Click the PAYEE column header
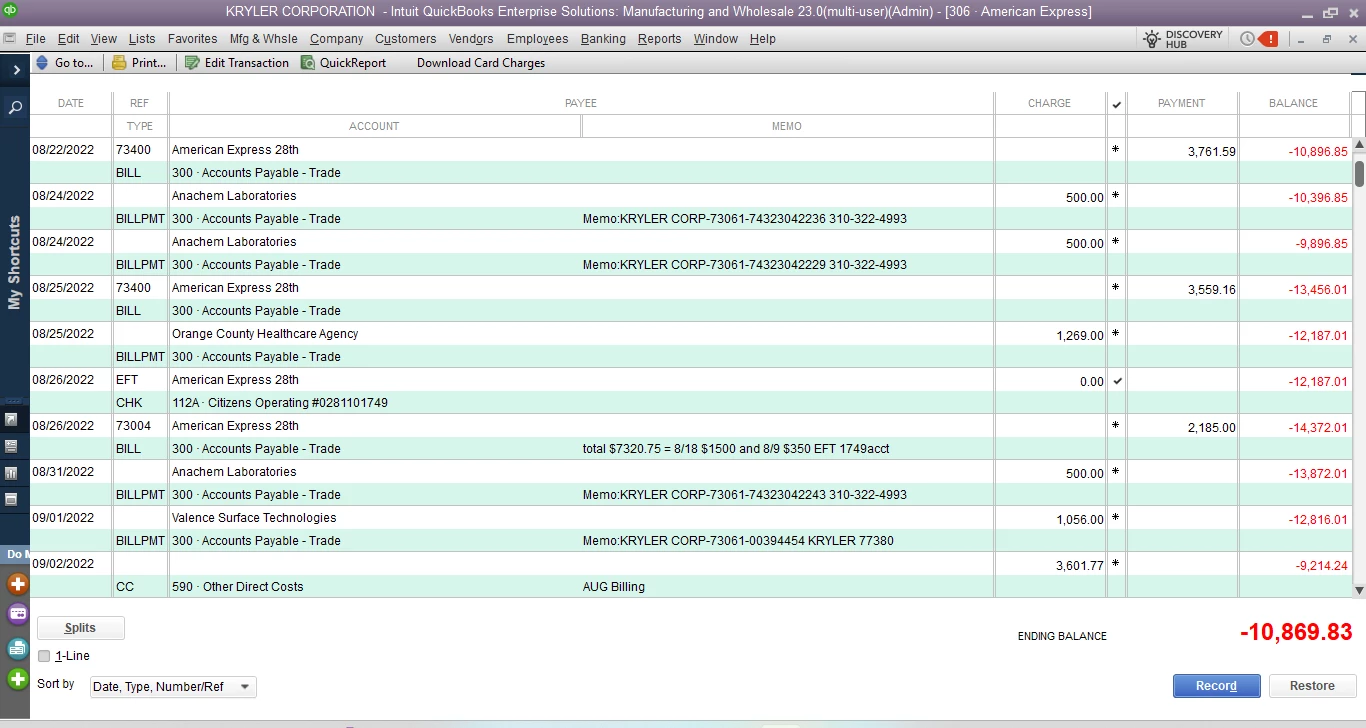The height and width of the screenshot is (728, 1366). tap(581, 104)
